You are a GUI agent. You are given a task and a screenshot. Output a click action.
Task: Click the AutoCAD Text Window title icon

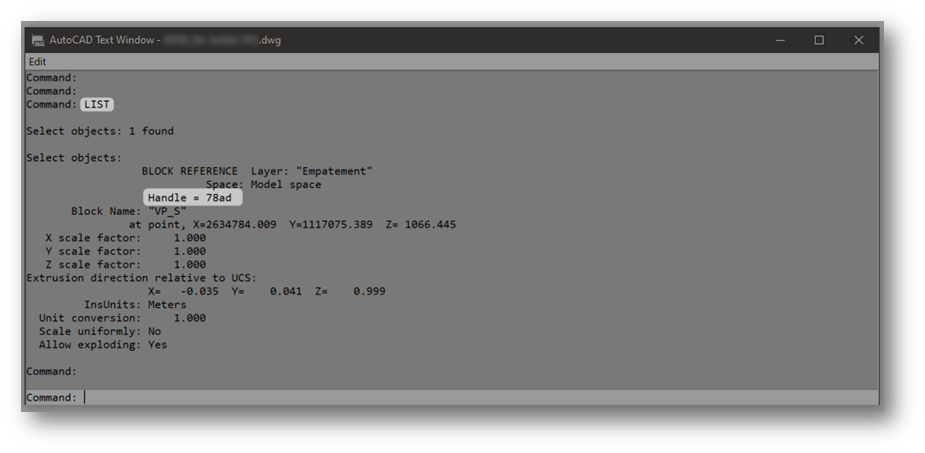38,40
